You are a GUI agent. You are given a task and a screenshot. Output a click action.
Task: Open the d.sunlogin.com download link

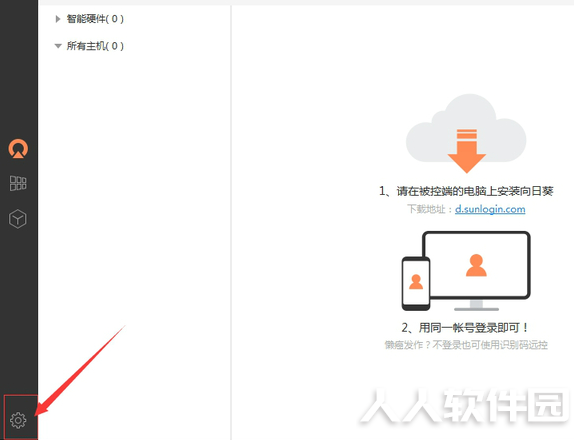tap(490, 209)
